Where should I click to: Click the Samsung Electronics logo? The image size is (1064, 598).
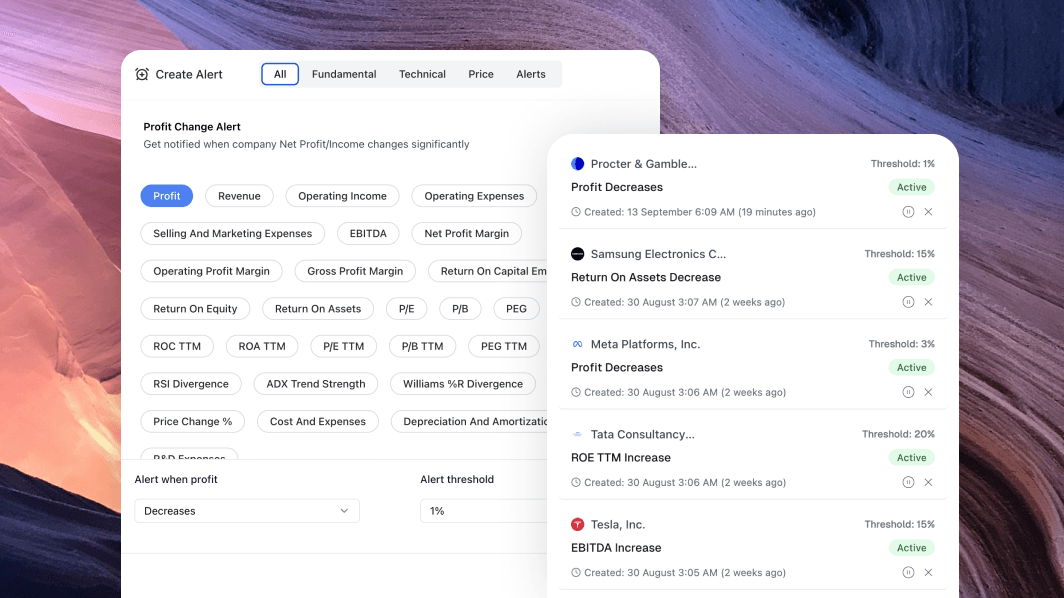(577, 254)
